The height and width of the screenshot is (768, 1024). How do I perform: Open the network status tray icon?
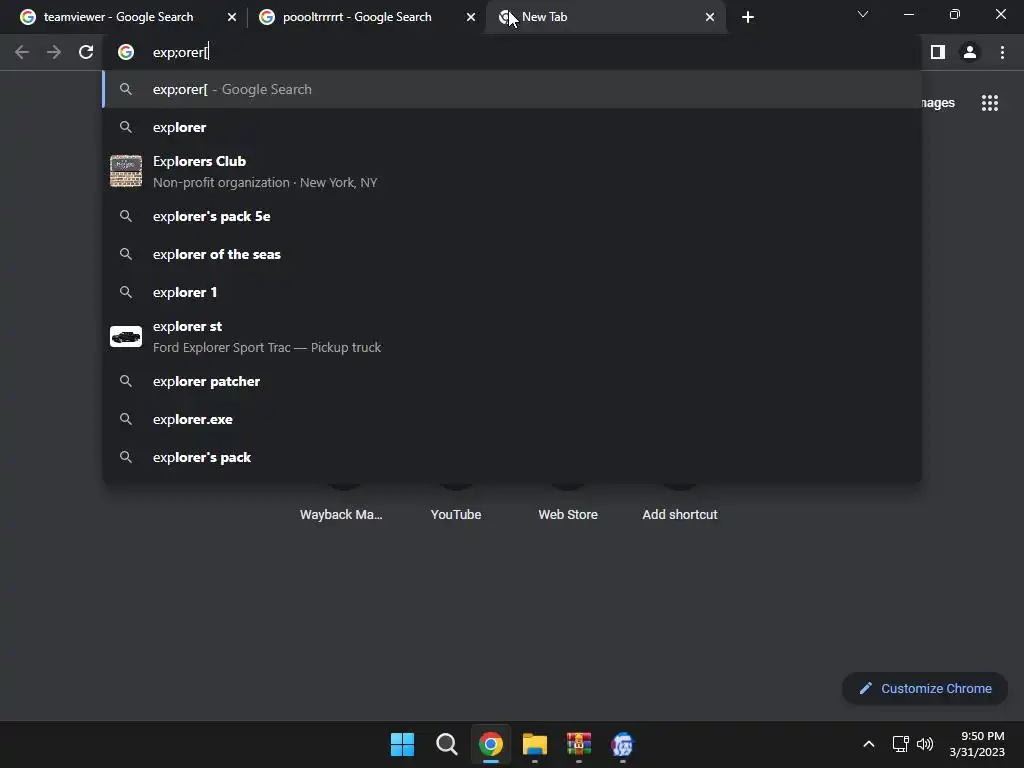(901, 744)
